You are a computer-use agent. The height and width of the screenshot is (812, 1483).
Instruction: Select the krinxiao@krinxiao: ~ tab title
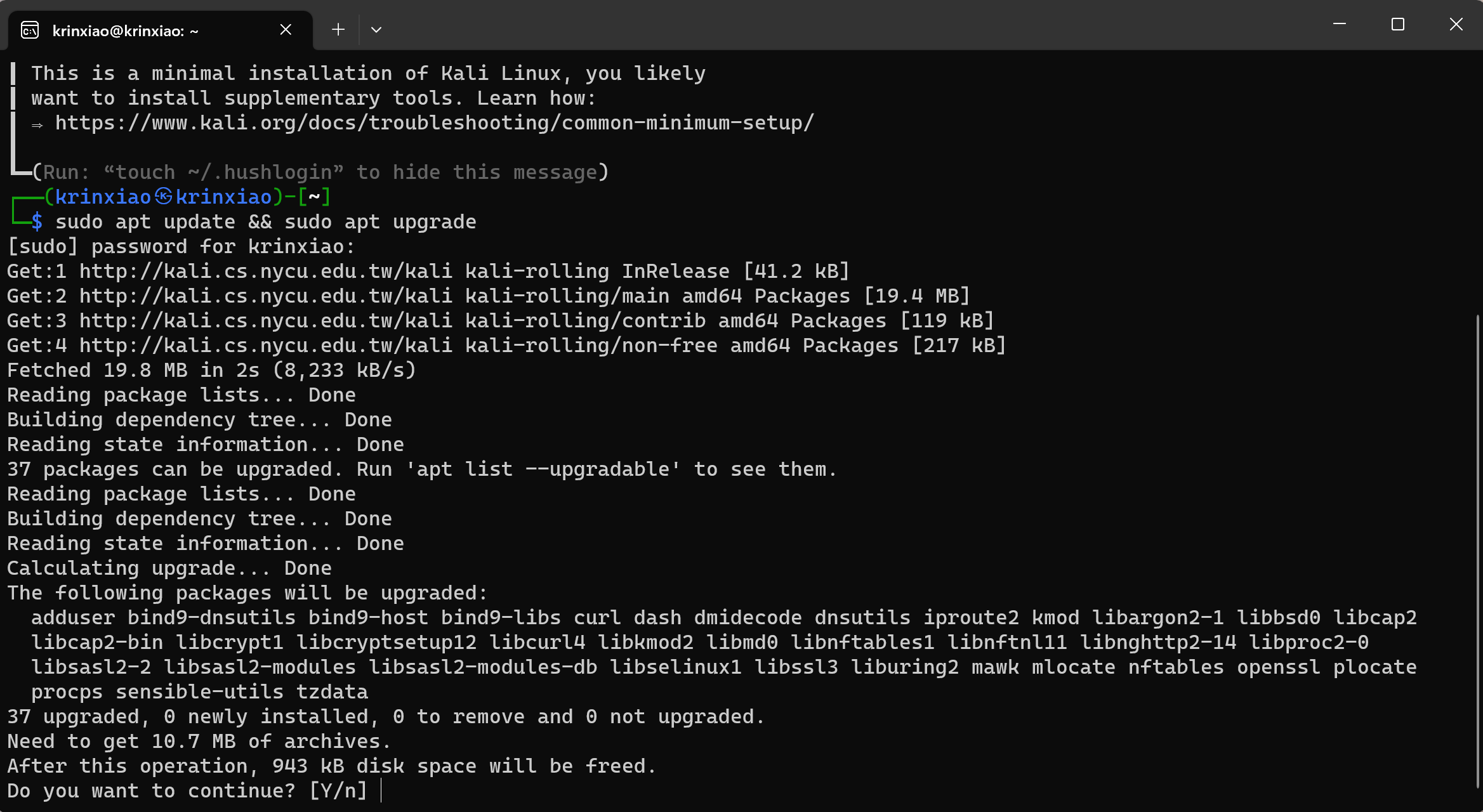126,31
